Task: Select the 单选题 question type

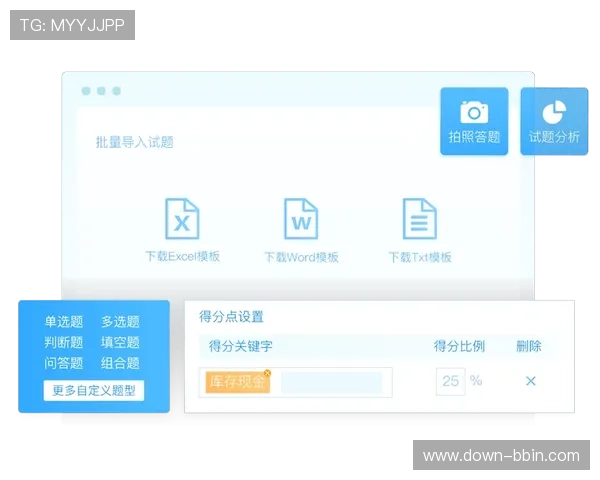Action: pos(64,322)
